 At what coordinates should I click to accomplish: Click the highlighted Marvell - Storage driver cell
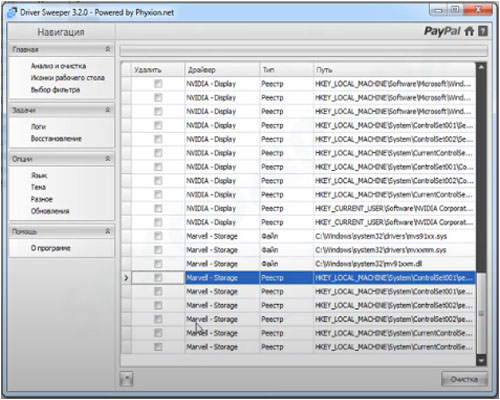[x=222, y=278]
